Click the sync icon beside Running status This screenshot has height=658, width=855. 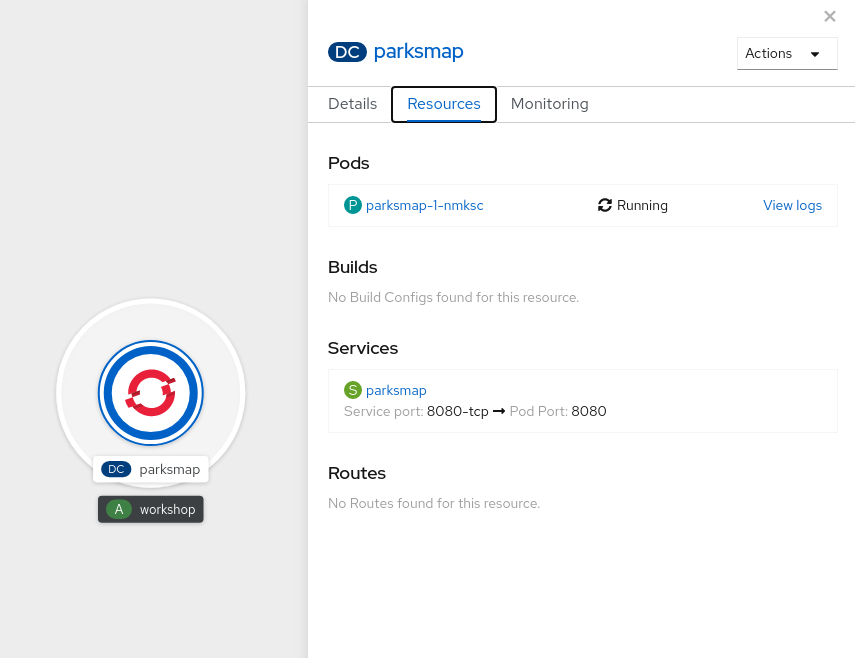[604, 205]
